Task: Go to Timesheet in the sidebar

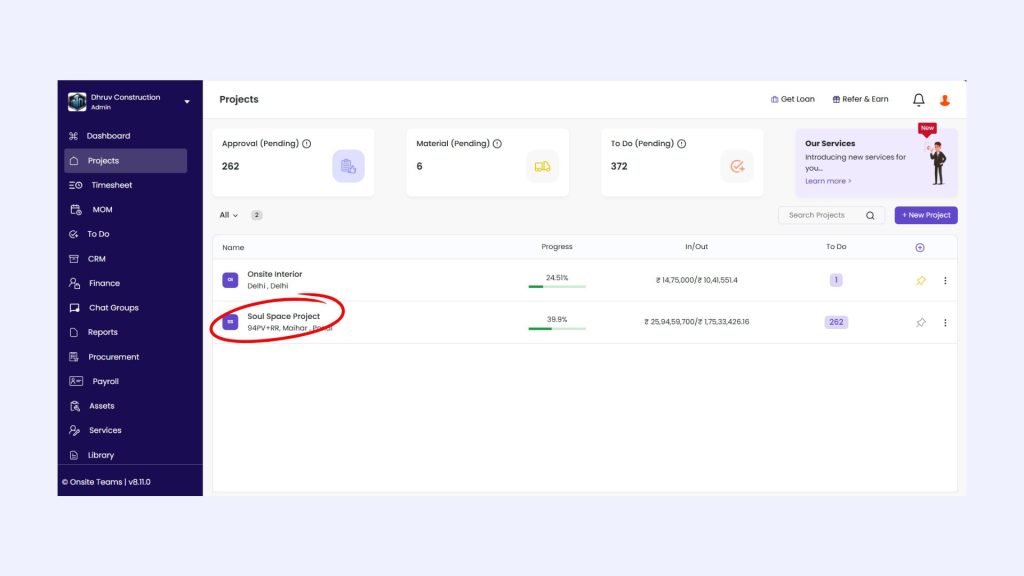Action: click(x=111, y=185)
